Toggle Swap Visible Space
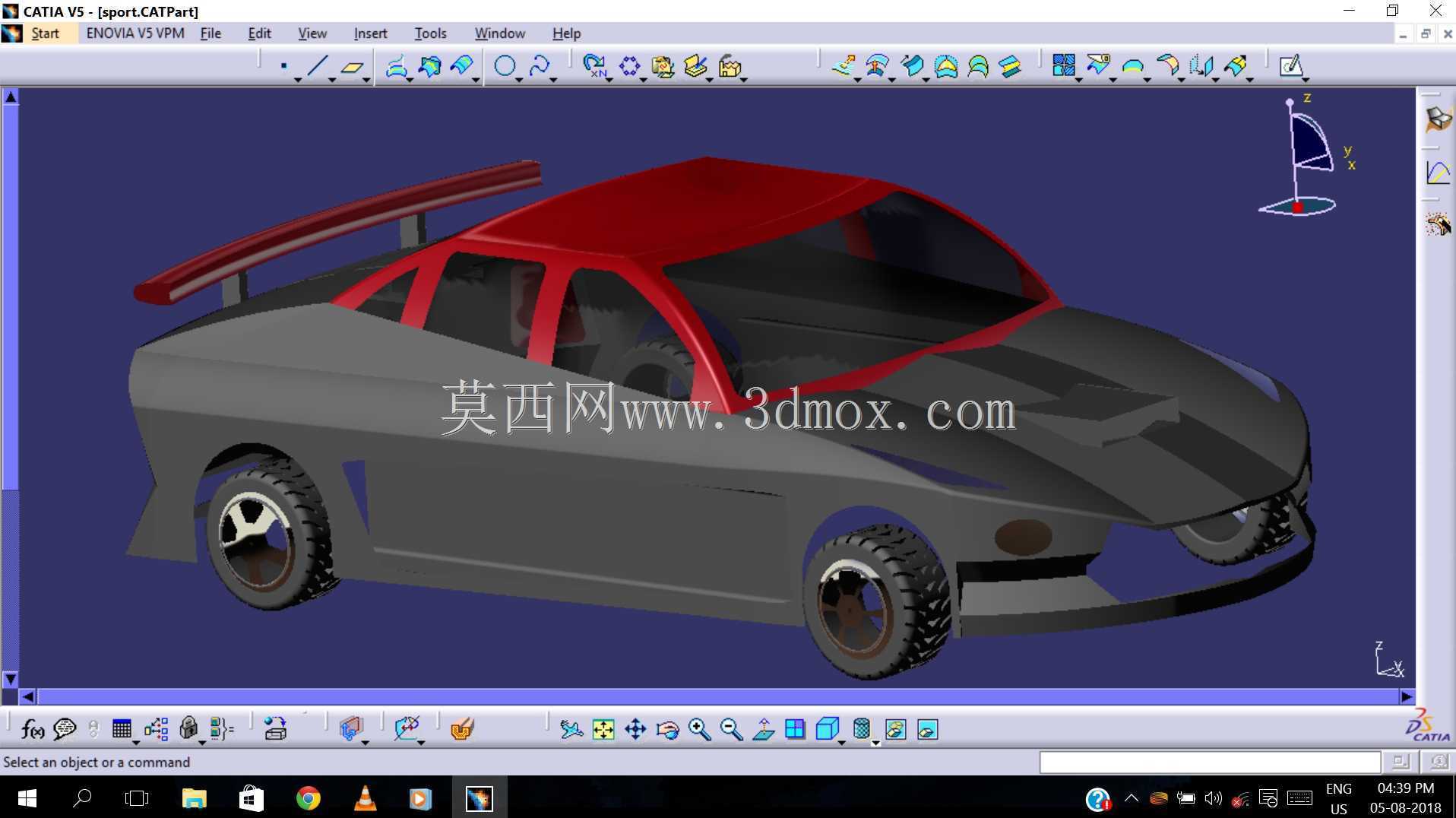The height and width of the screenshot is (818, 1456). pyautogui.click(x=928, y=729)
